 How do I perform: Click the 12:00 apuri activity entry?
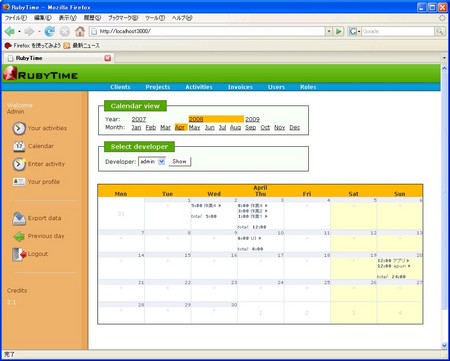pos(394,266)
